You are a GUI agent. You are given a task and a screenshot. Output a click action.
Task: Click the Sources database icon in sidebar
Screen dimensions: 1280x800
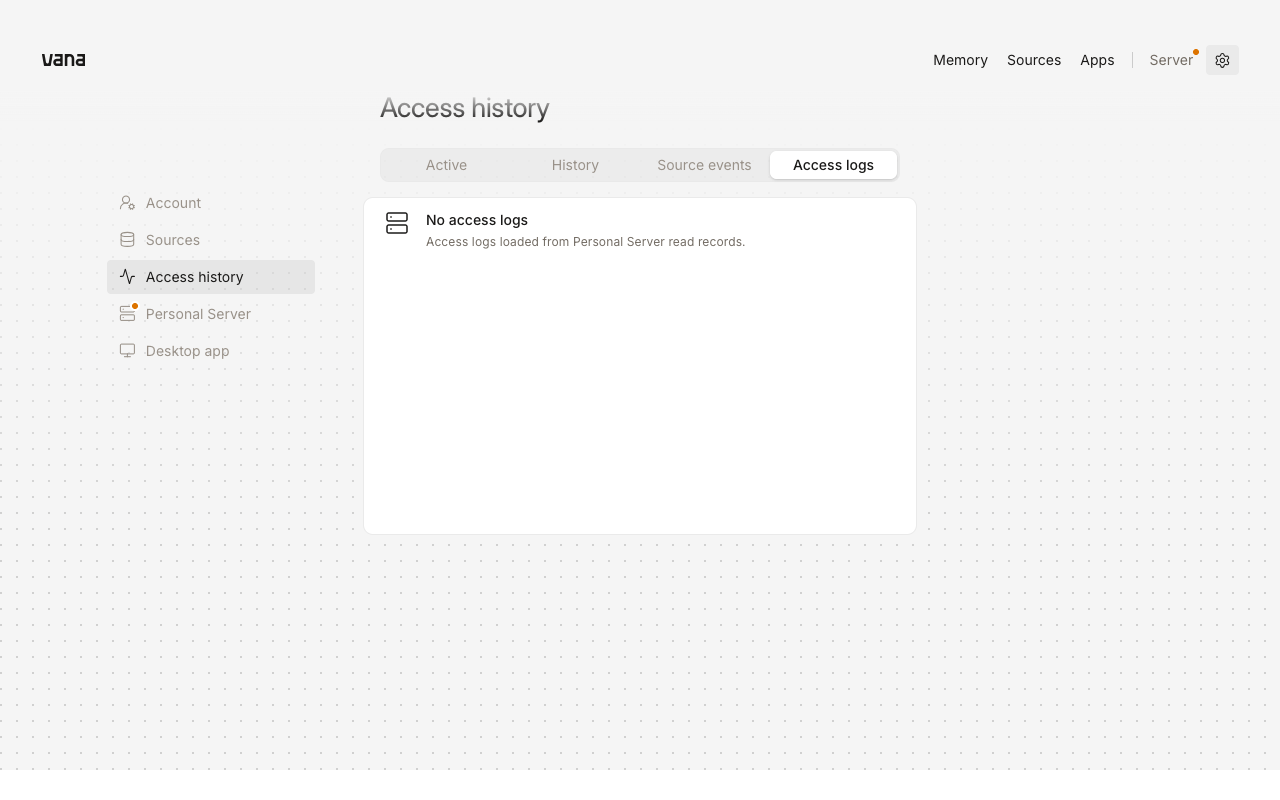127,240
